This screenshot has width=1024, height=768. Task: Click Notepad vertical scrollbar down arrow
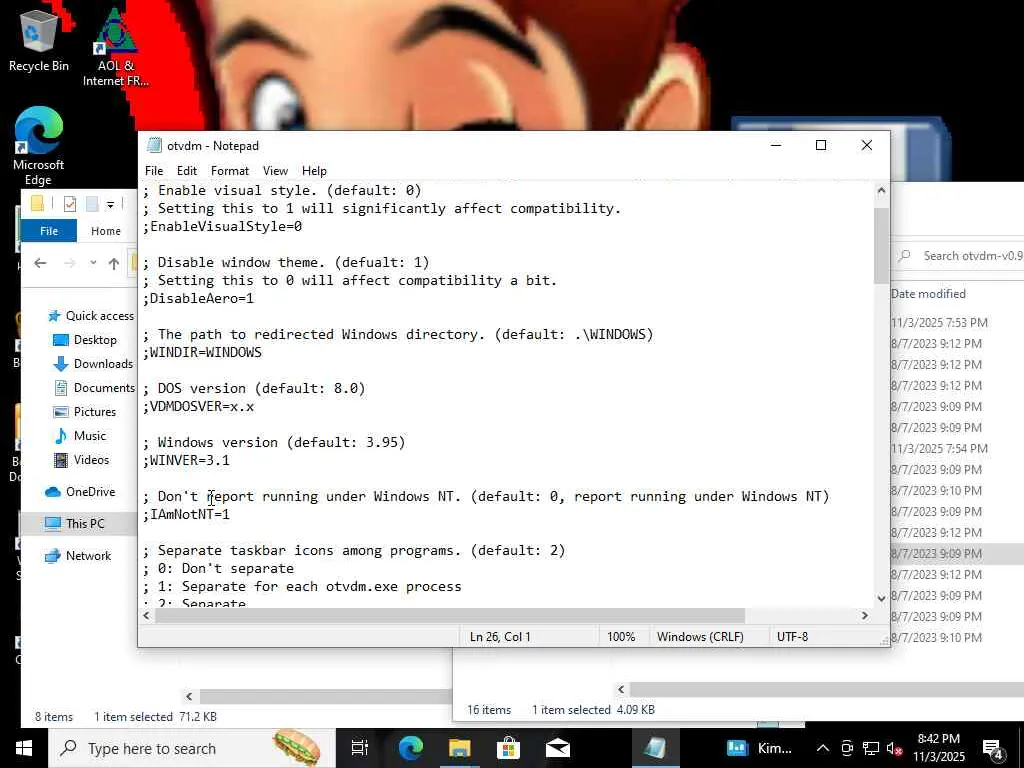pos(881,598)
